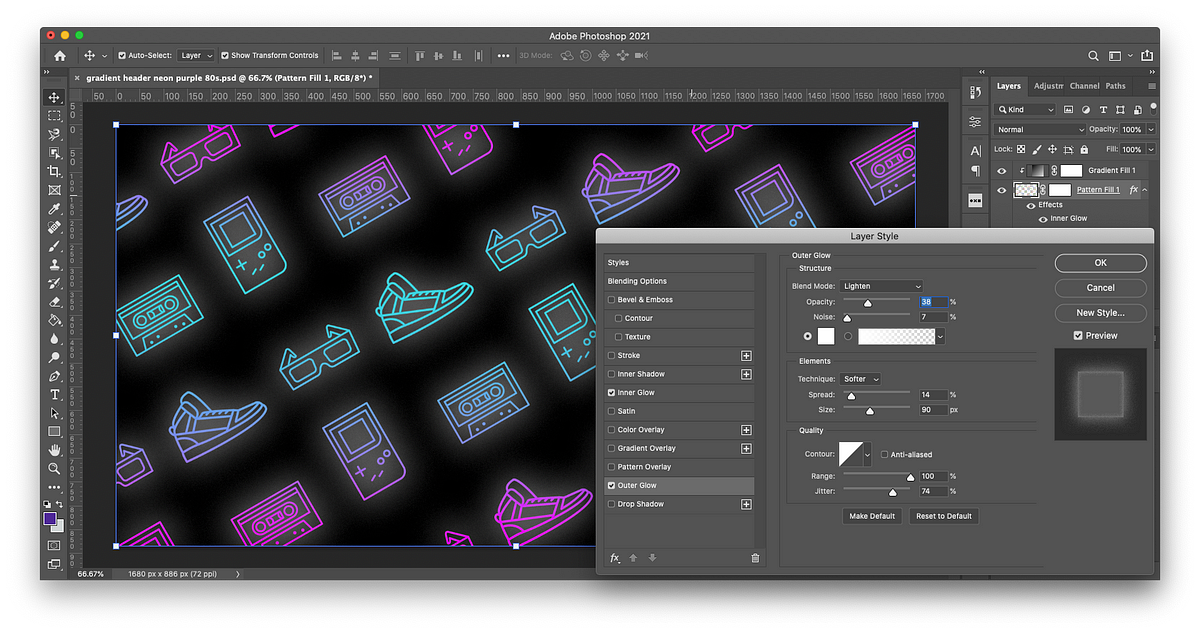Select the Lasso tool
1200x633 pixels.
(x=54, y=134)
